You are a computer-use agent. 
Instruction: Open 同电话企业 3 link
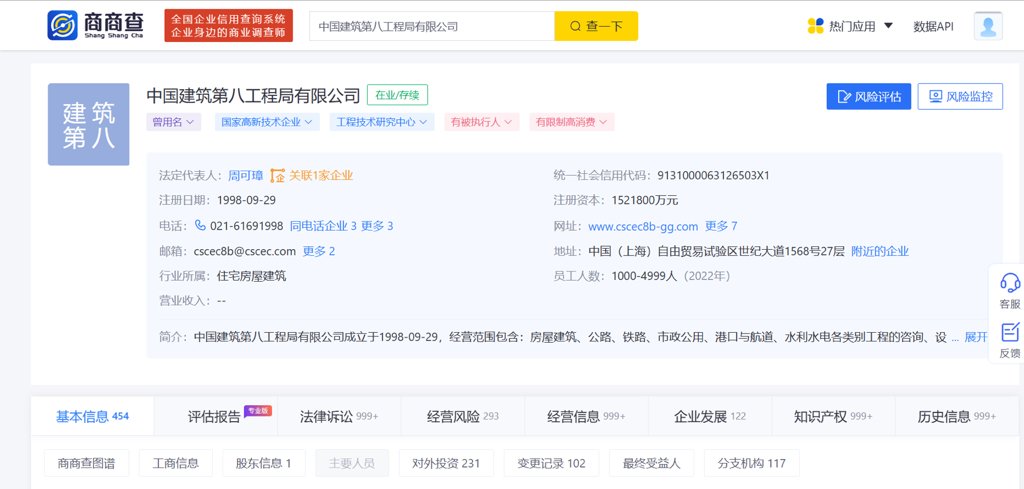(323, 226)
